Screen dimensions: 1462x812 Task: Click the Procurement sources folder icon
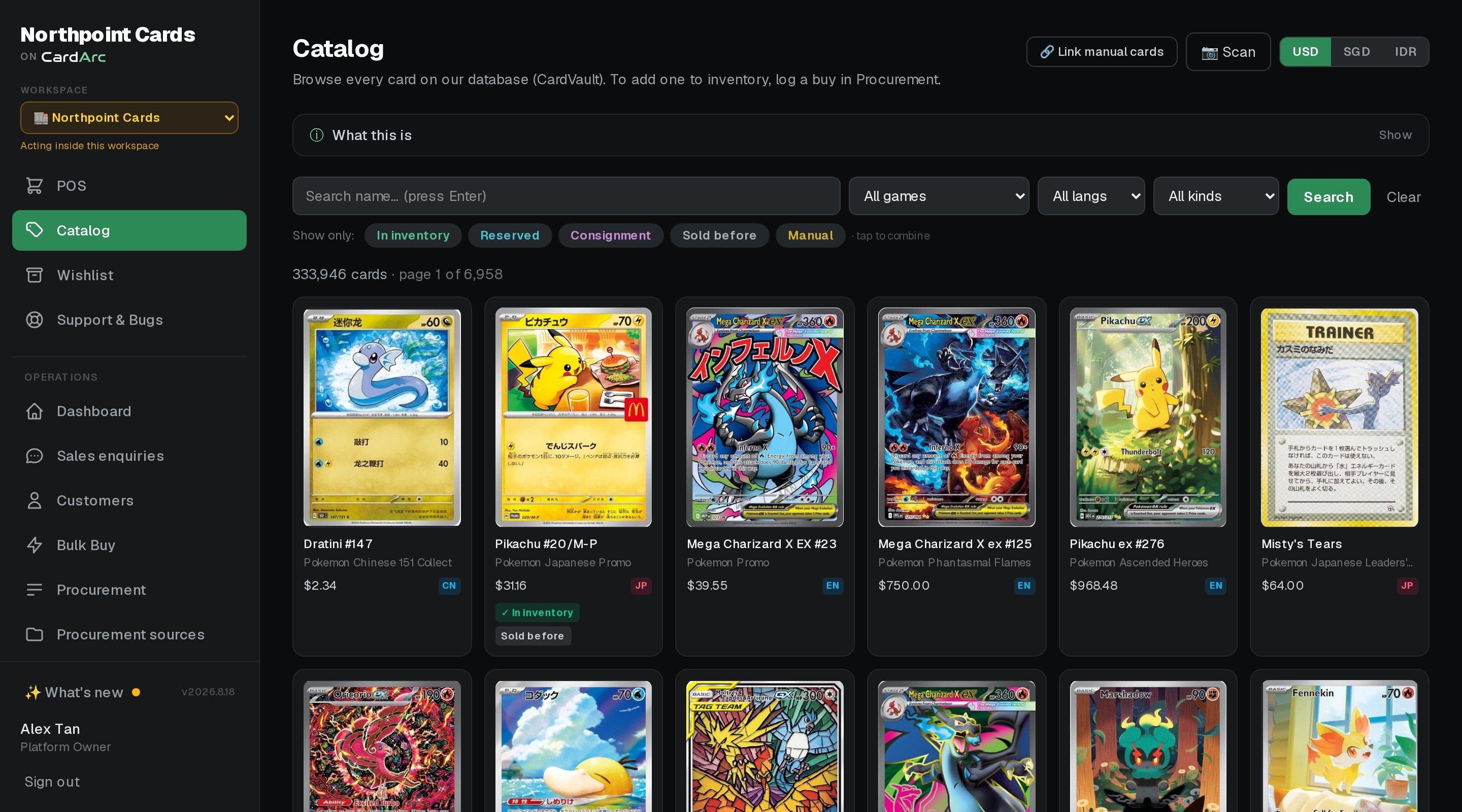pos(35,634)
